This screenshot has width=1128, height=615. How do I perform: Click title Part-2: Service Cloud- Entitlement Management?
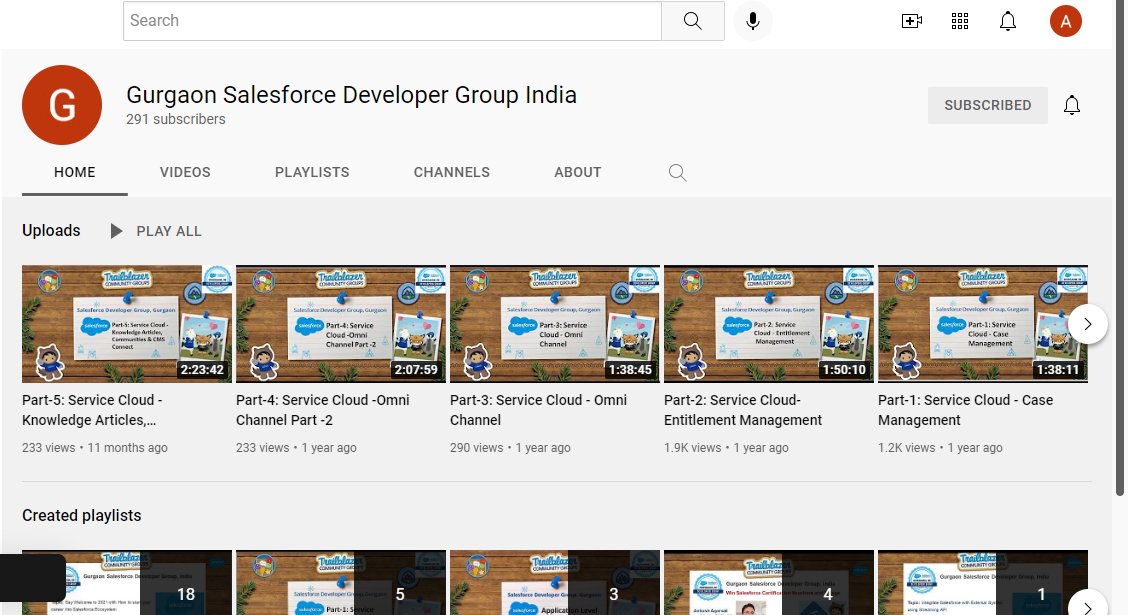click(x=743, y=410)
